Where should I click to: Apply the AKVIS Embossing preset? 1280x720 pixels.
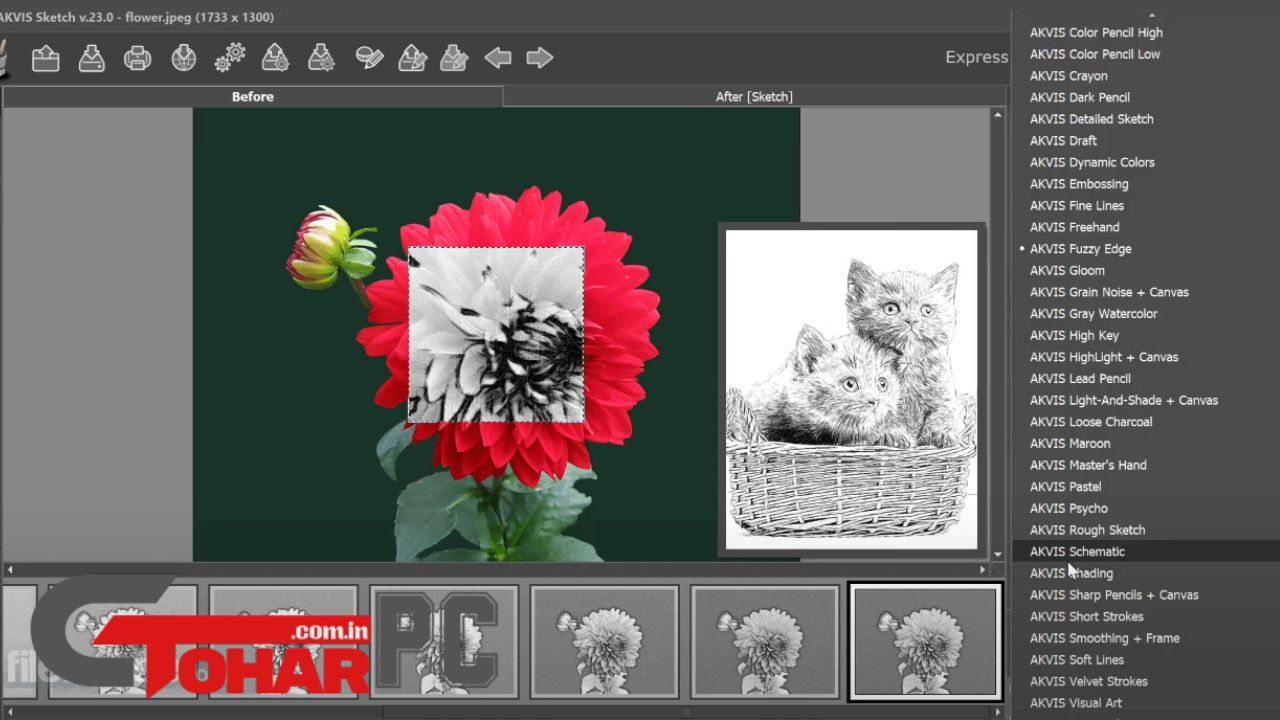(x=1079, y=184)
